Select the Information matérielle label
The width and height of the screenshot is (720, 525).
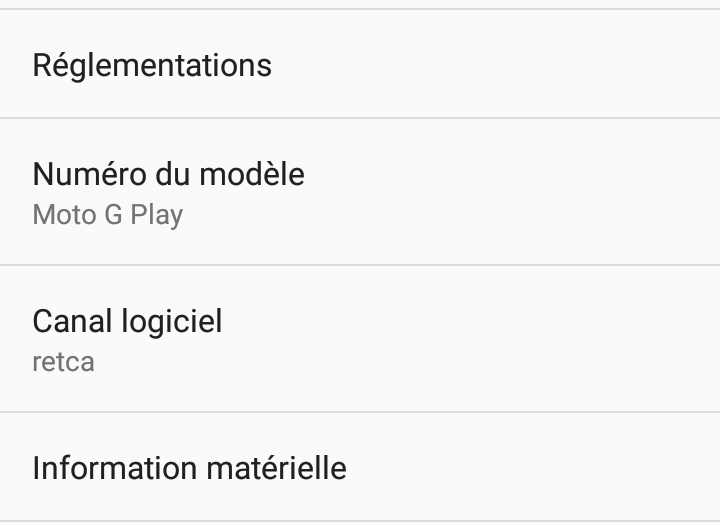(x=190, y=467)
